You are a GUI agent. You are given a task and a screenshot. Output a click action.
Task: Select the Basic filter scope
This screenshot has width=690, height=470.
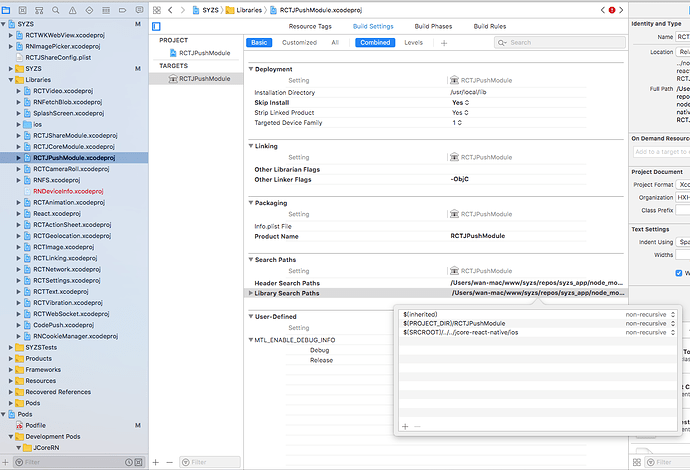[x=259, y=43]
